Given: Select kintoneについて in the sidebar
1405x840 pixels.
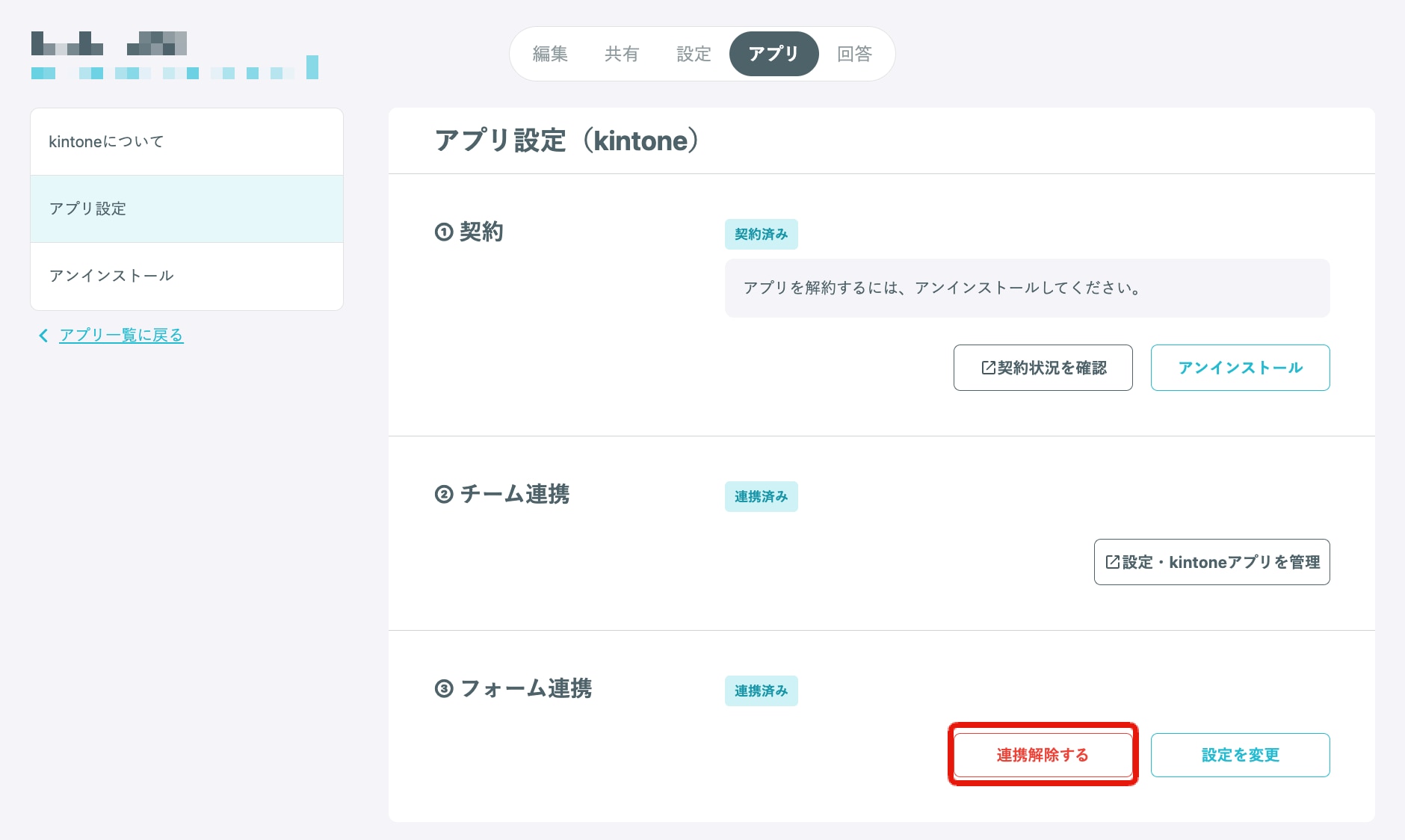Looking at the screenshot, I should (186, 142).
